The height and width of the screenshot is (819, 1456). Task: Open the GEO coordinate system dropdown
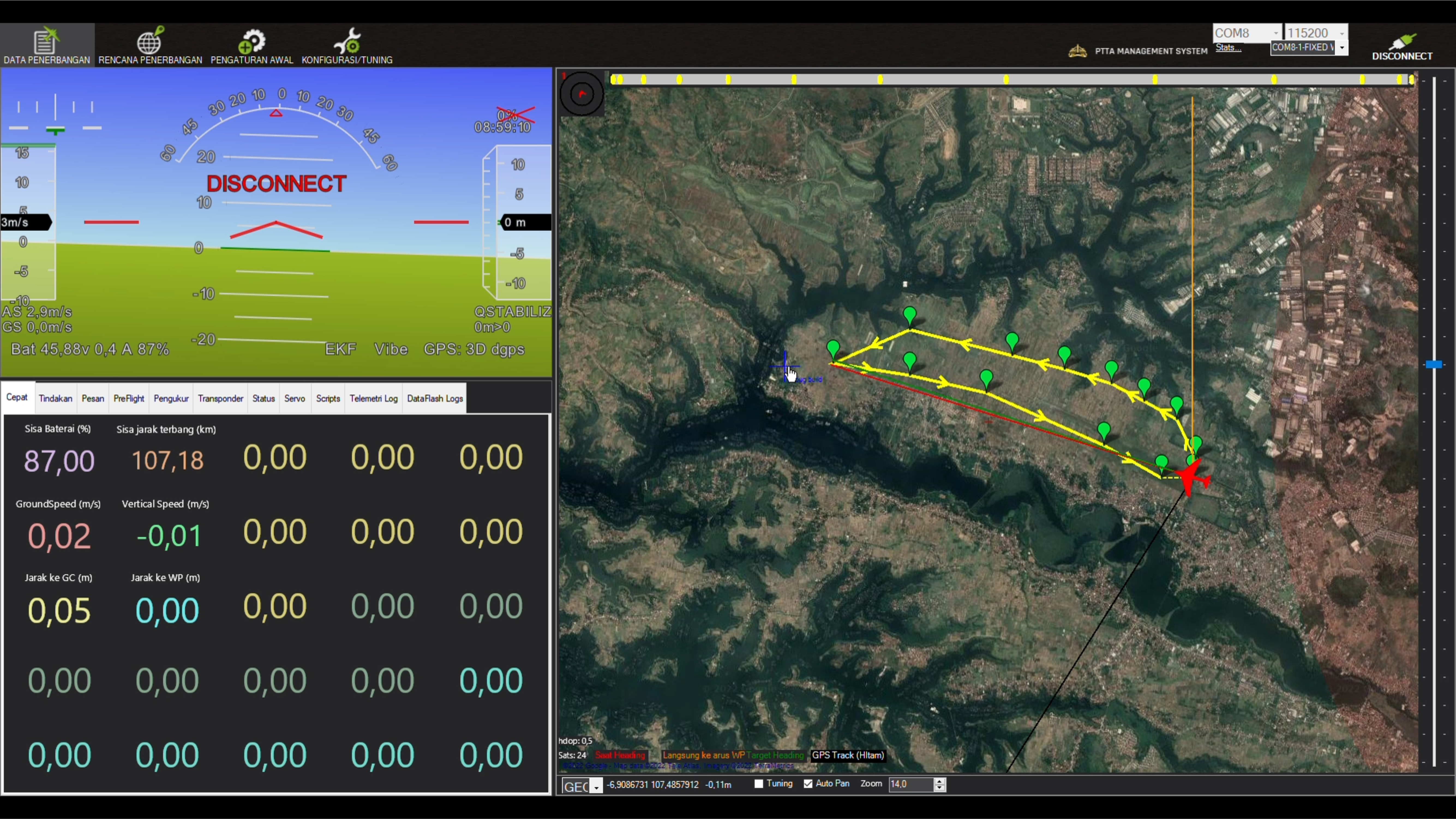(x=596, y=786)
